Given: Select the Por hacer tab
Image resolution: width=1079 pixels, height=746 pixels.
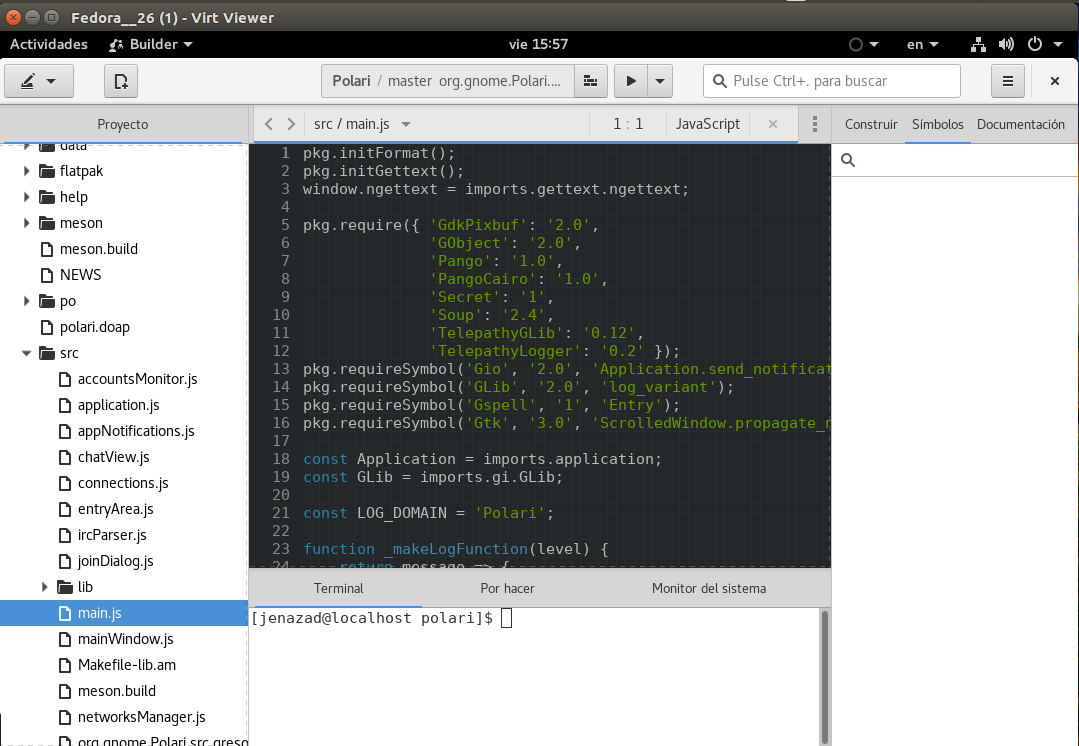Looking at the screenshot, I should [507, 588].
